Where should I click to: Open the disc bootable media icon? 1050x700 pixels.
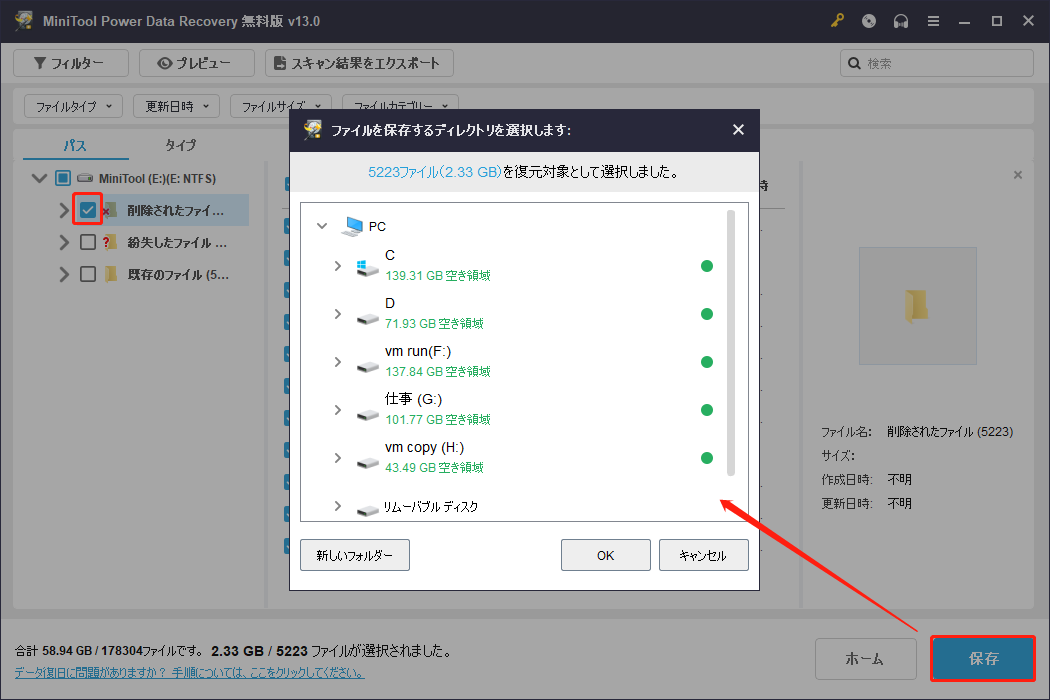click(869, 21)
